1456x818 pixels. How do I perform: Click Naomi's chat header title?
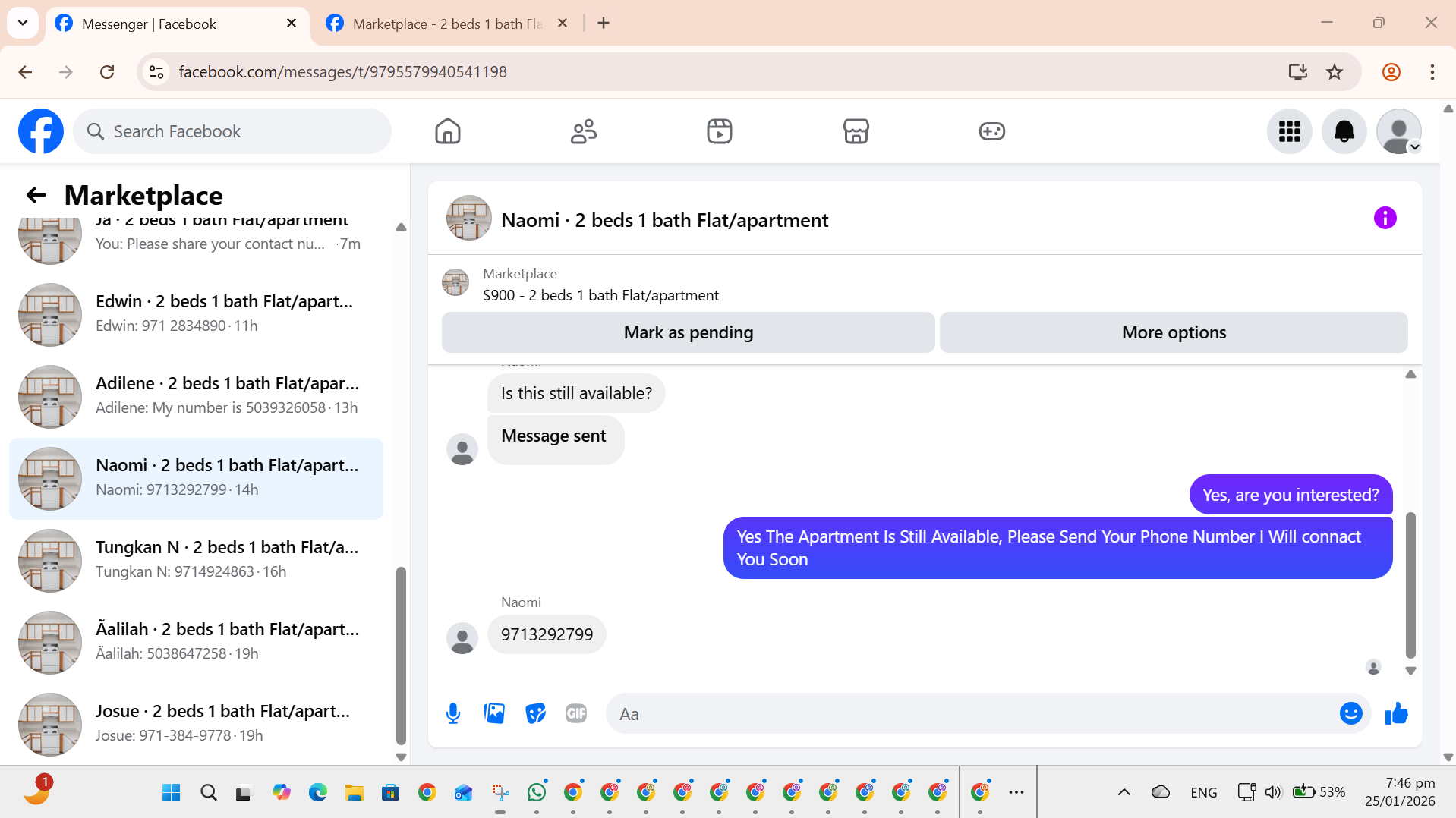tap(664, 220)
